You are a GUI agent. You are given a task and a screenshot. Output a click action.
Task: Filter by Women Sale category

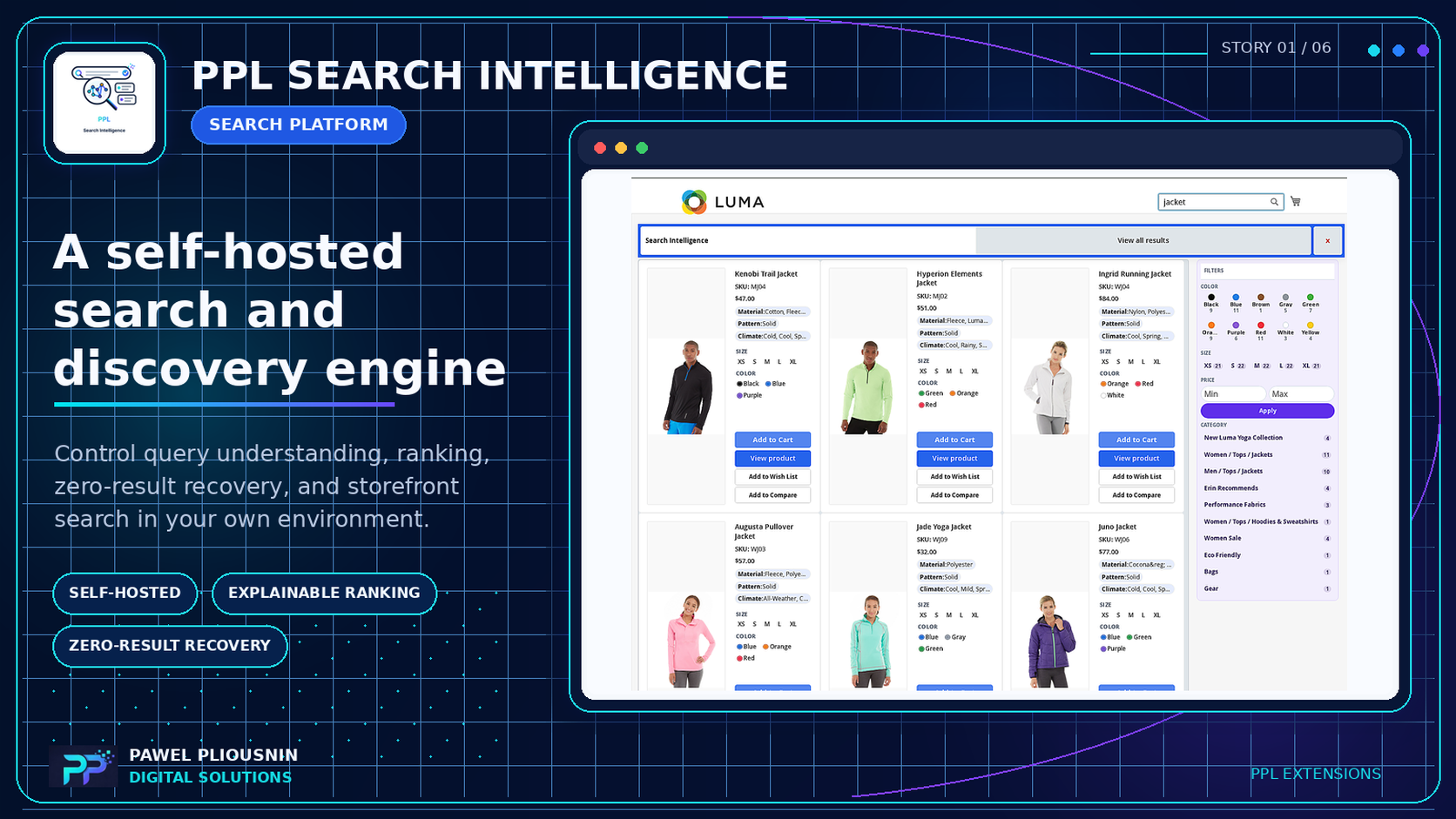click(1267, 538)
